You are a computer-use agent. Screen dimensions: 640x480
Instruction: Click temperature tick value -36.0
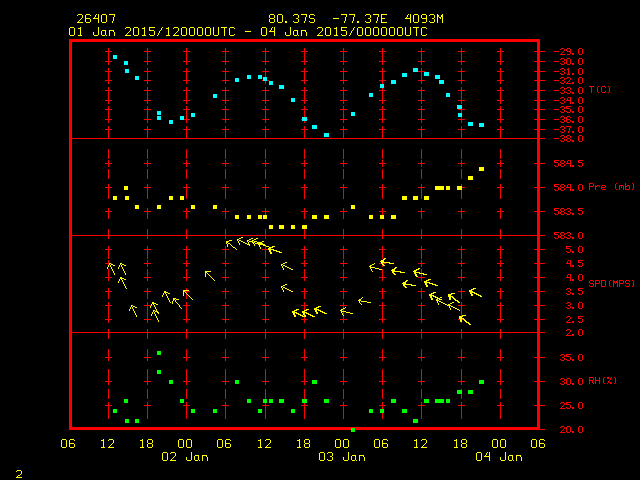(569, 120)
